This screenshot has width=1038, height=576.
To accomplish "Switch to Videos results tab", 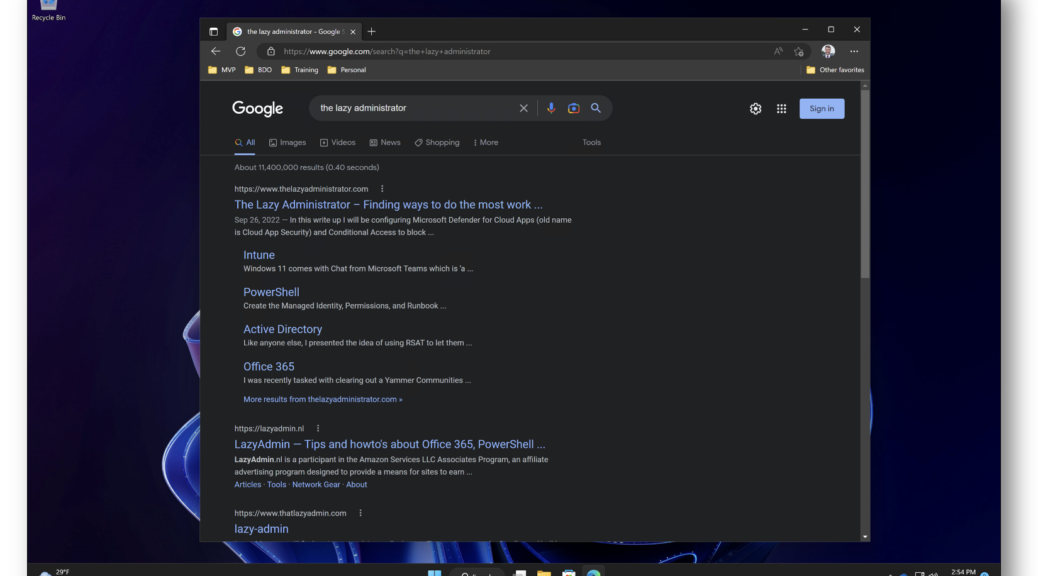I will pyautogui.click(x=338, y=142).
